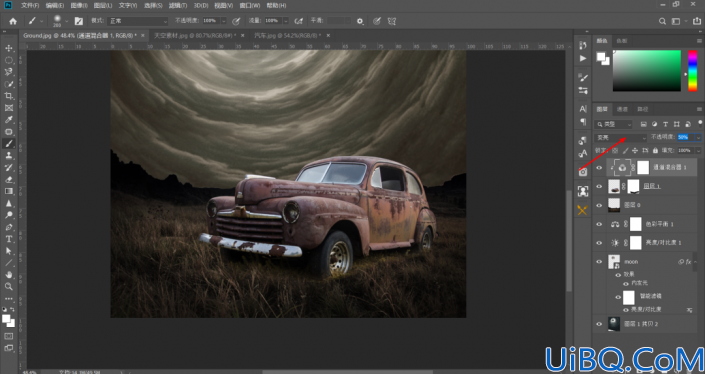
Task: Open the Character panel icon
Action: coord(583,109)
